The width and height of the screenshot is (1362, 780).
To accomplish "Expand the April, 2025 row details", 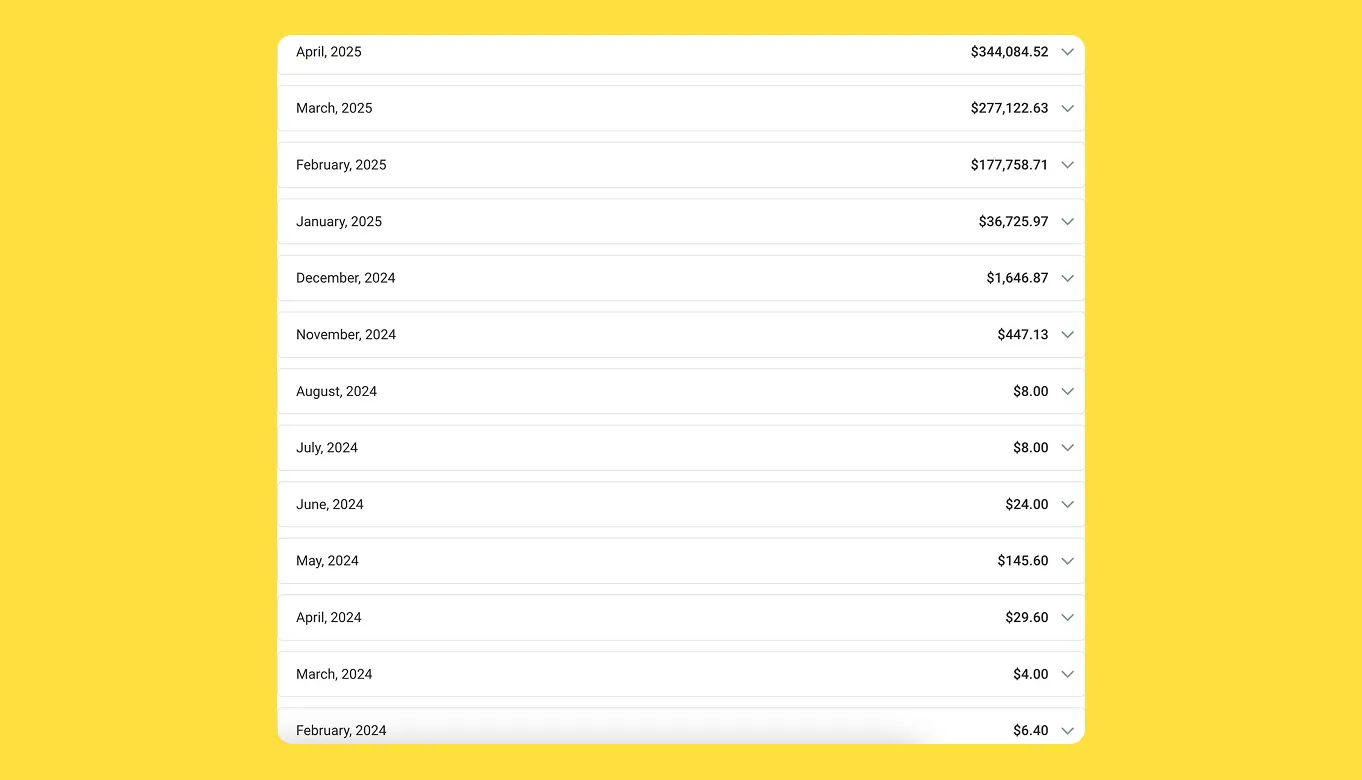I will [1067, 52].
